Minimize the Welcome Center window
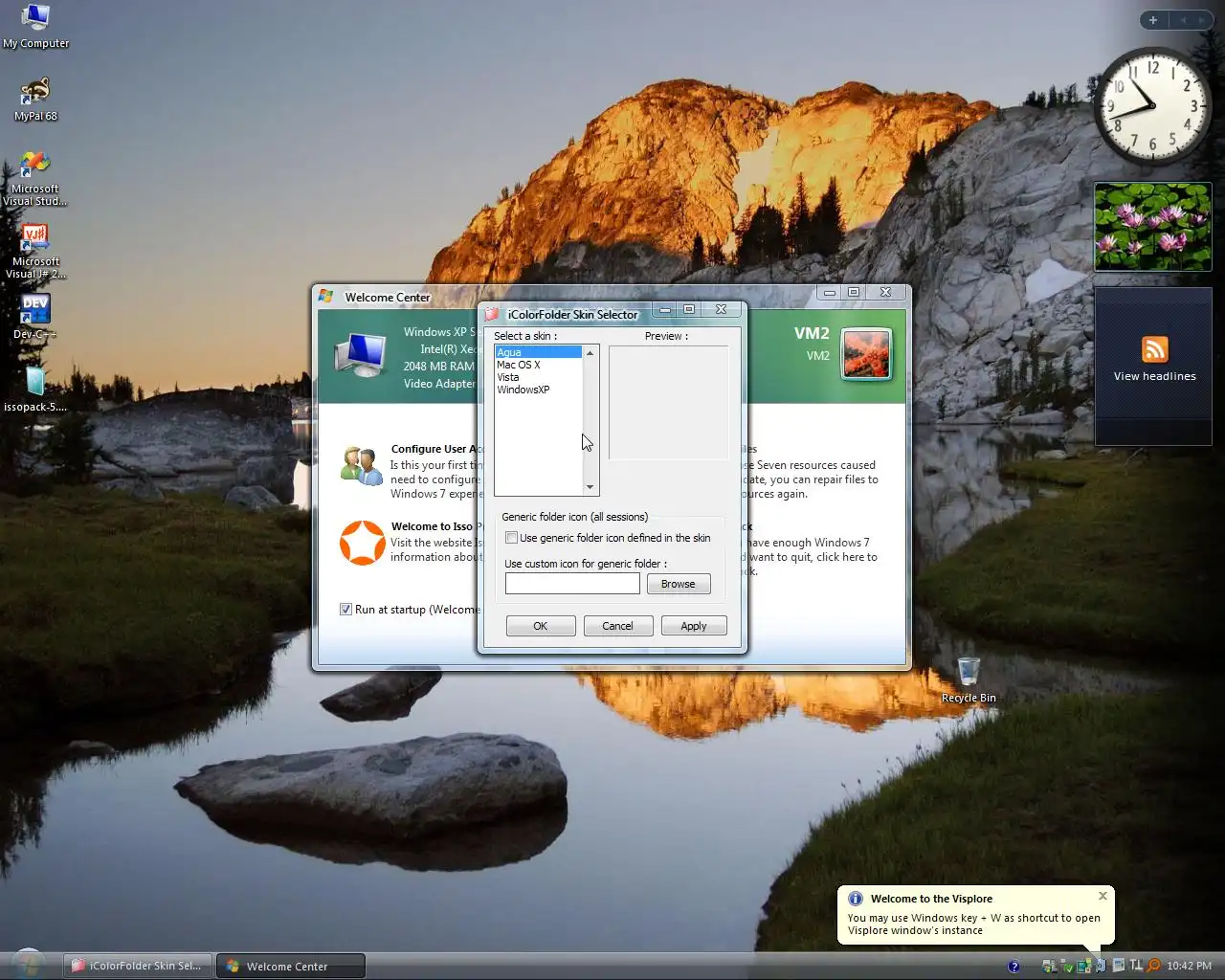 tap(830, 292)
